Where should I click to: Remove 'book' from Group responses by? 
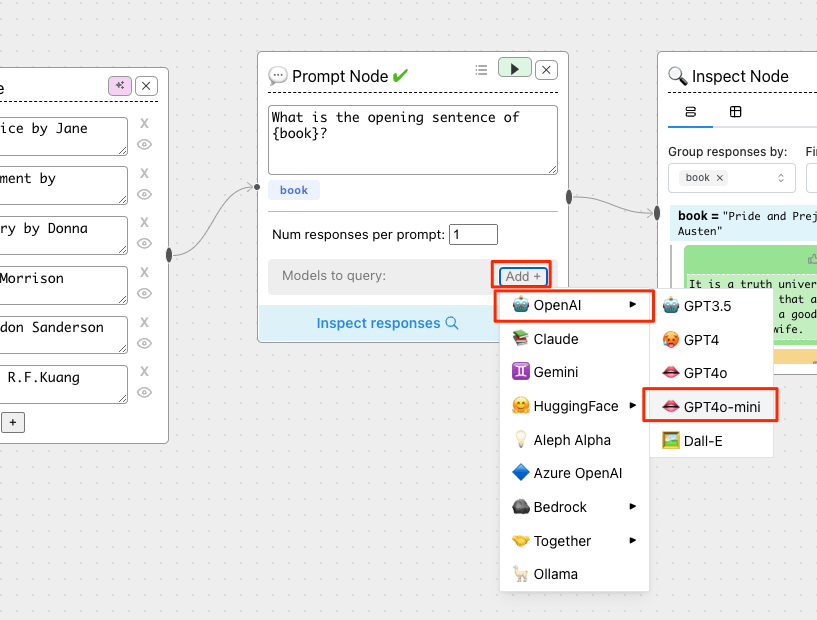point(720,178)
